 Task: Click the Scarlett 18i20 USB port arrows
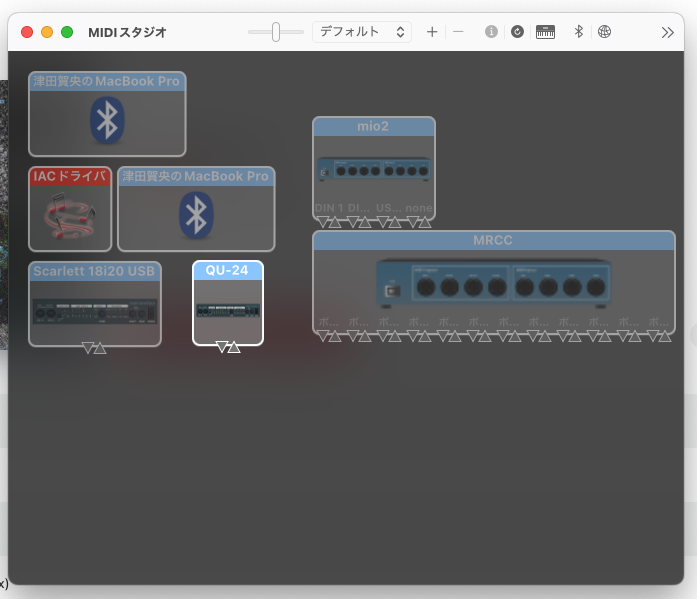pyautogui.click(x=93, y=348)
